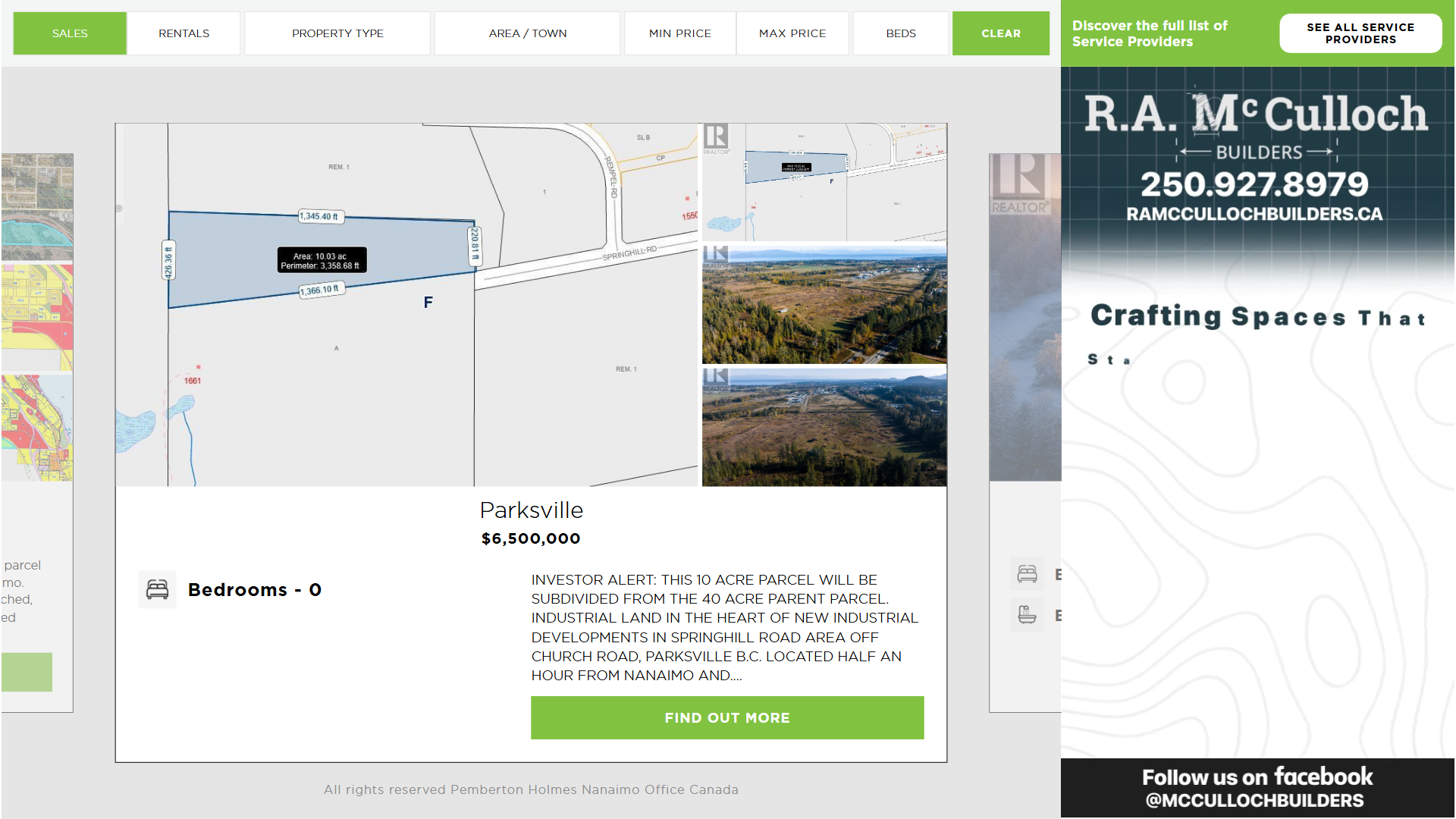Click Find Out More for Parksville listing
Screen dimensions: 1456x819
click(x=727, y=717)
